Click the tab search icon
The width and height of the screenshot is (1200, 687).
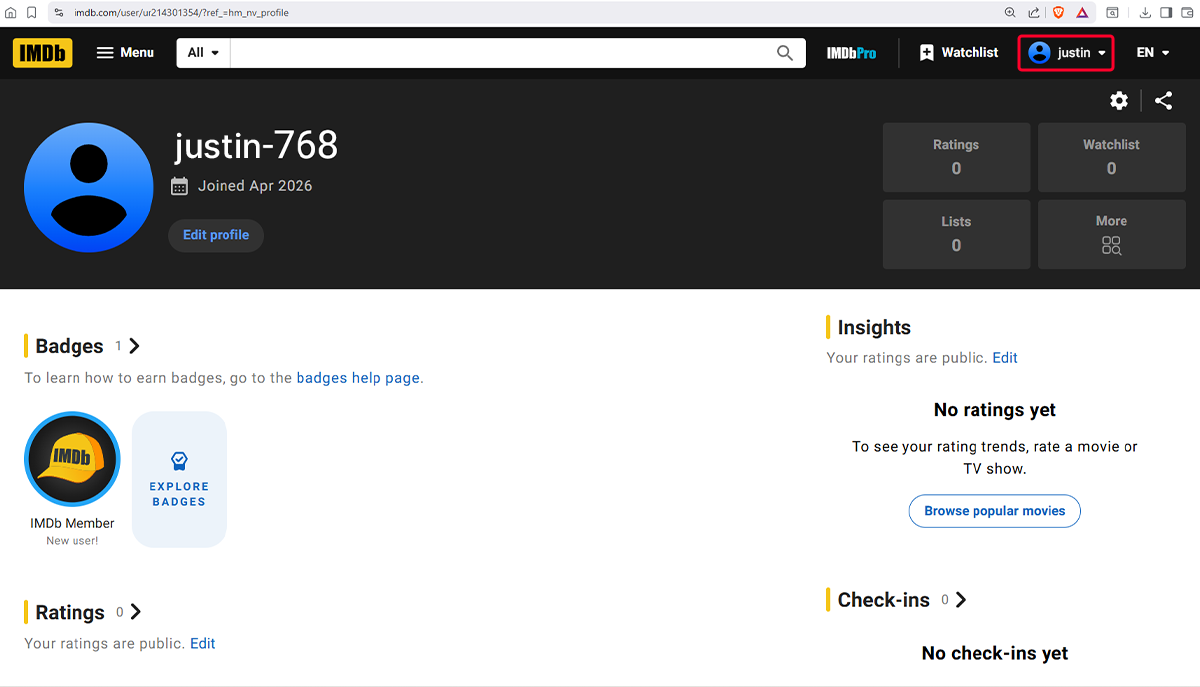coord(1112,12)
